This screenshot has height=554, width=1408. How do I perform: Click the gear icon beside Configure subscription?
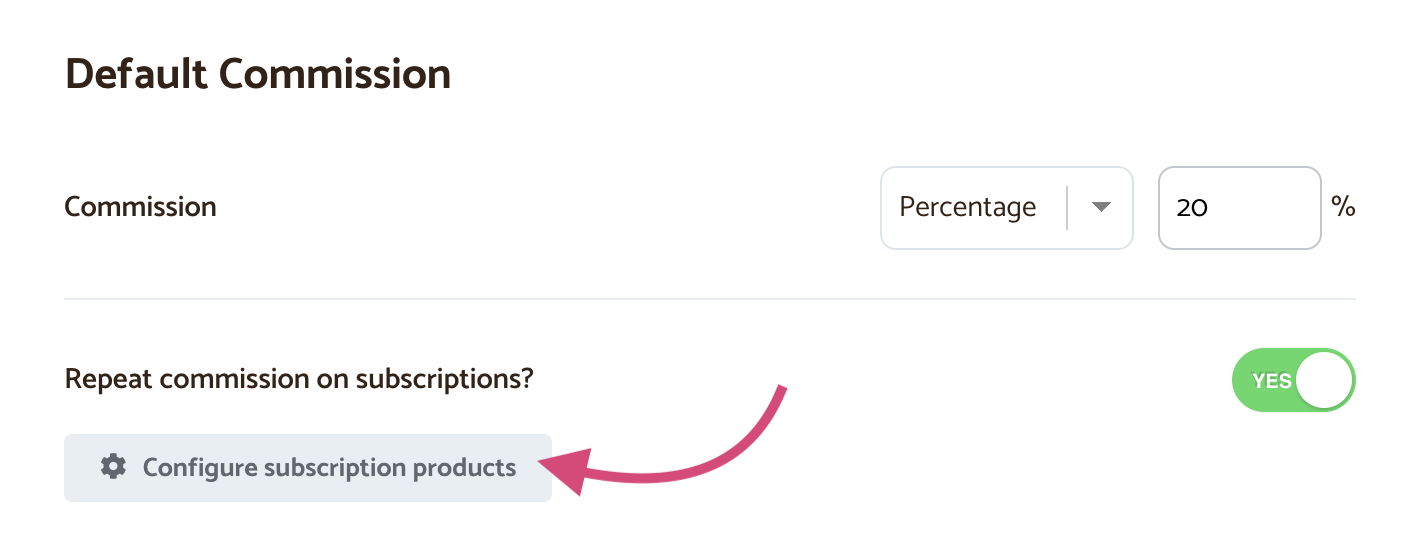(114, 467)
